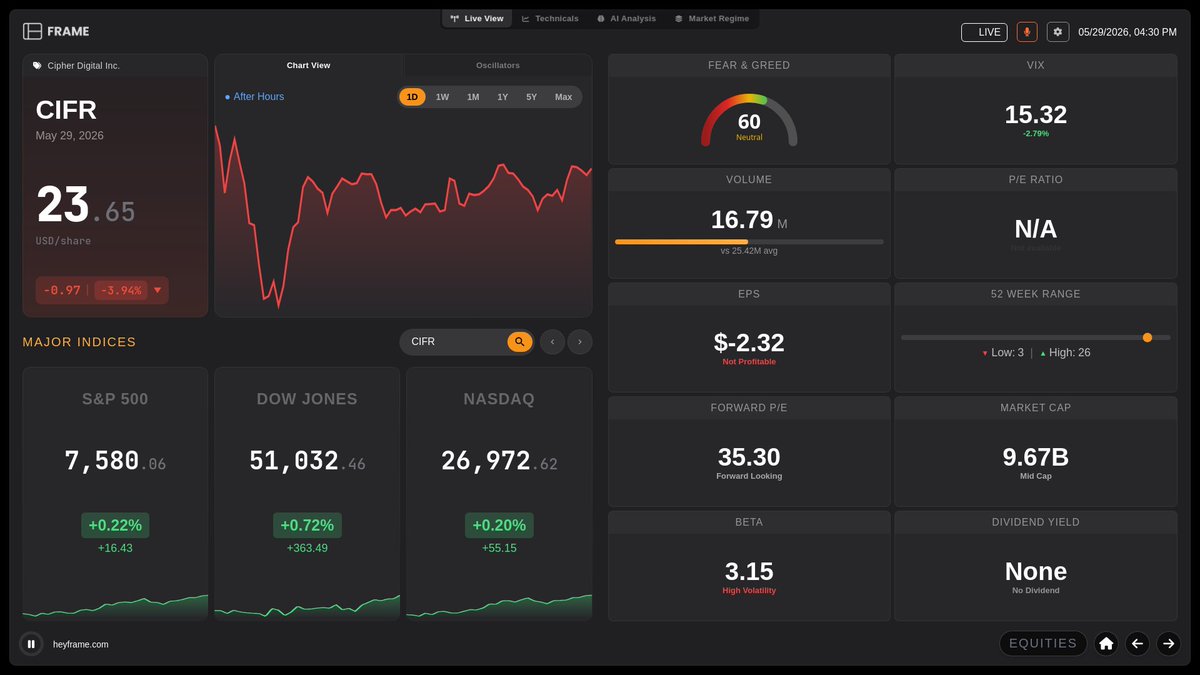The height and width of the screenshot is (675, 1200).
Task: Click the EPS value $-2.32
Action: 749,343
